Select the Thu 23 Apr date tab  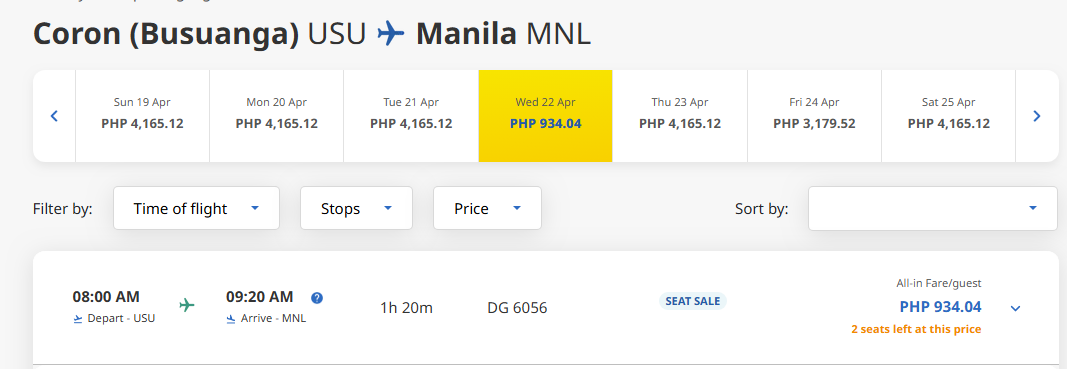point(680,116)
